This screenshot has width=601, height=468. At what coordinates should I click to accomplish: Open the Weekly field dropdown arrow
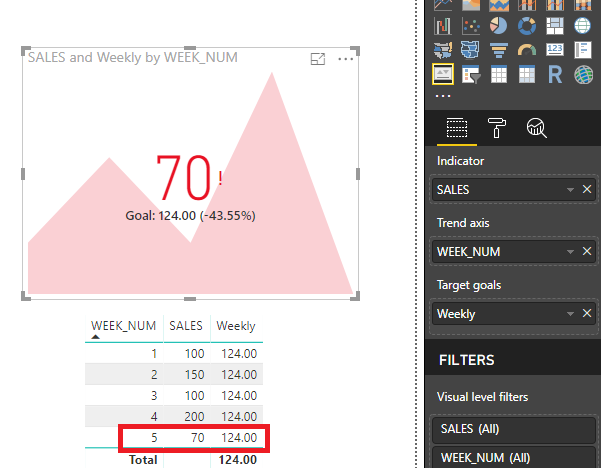pyautogui.click(x=570, y=314)
